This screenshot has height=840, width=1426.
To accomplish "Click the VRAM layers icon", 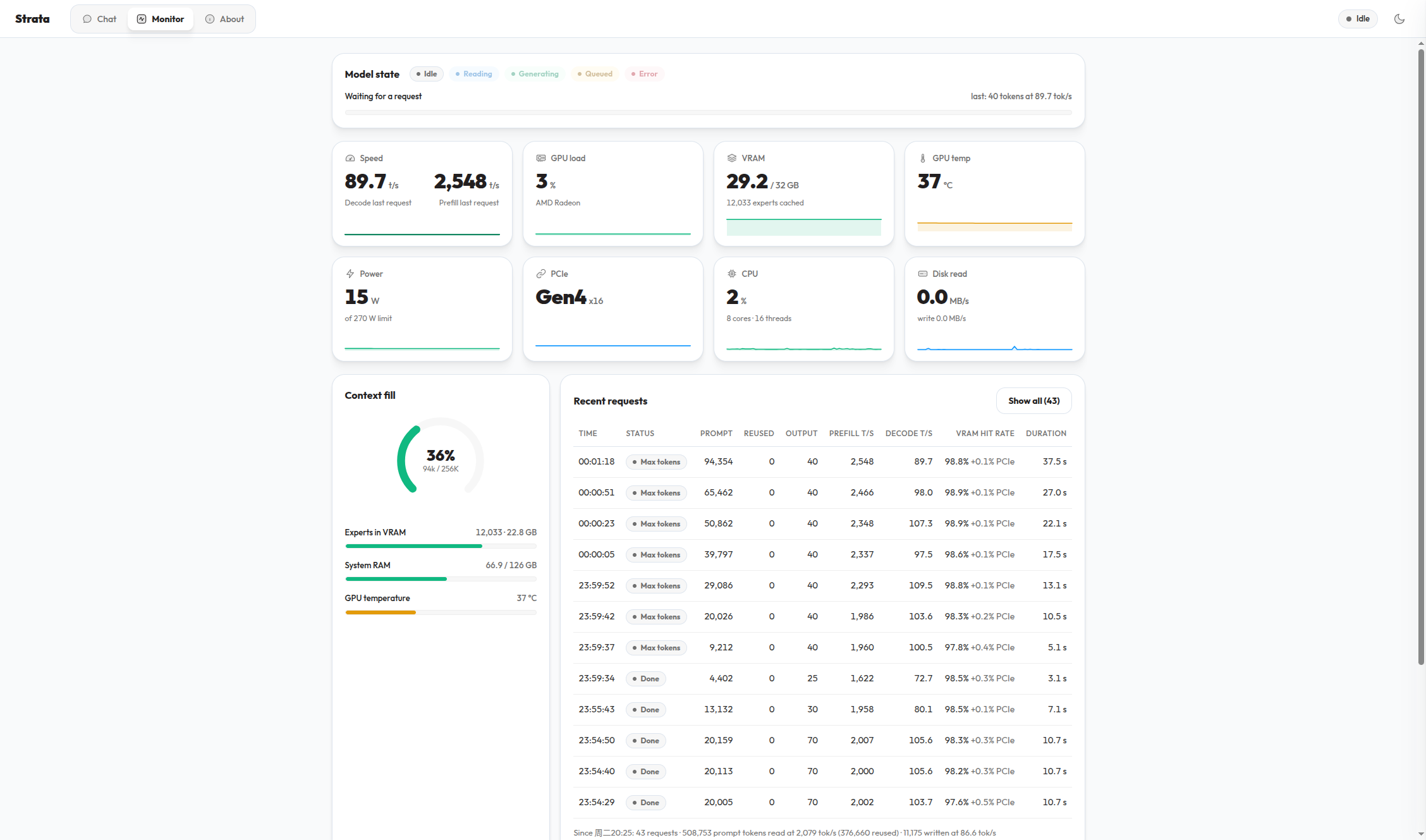I will click(x=732, y=158).
